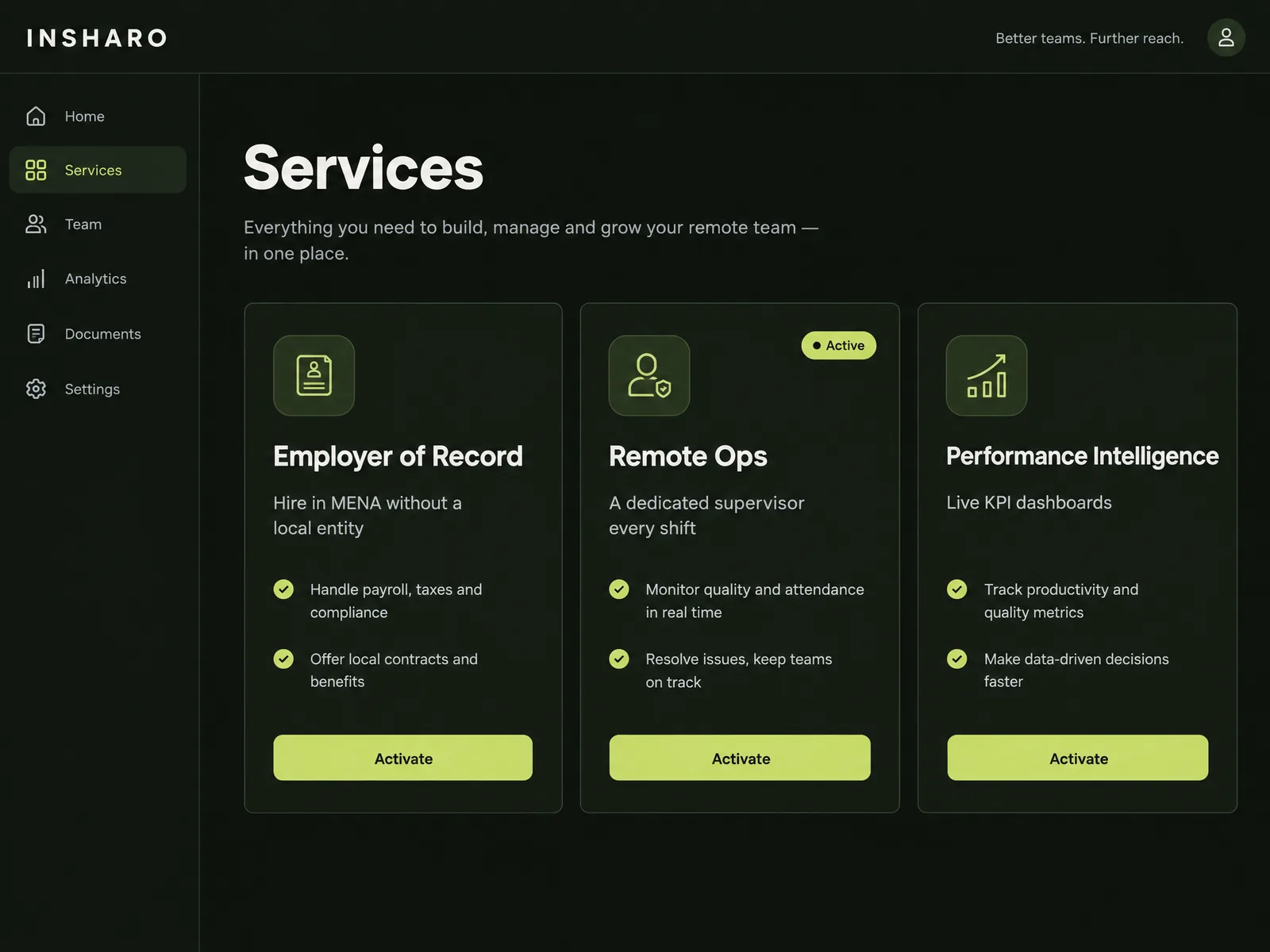
Task: Select Services label in sidebar
Action: coord(93,170)
